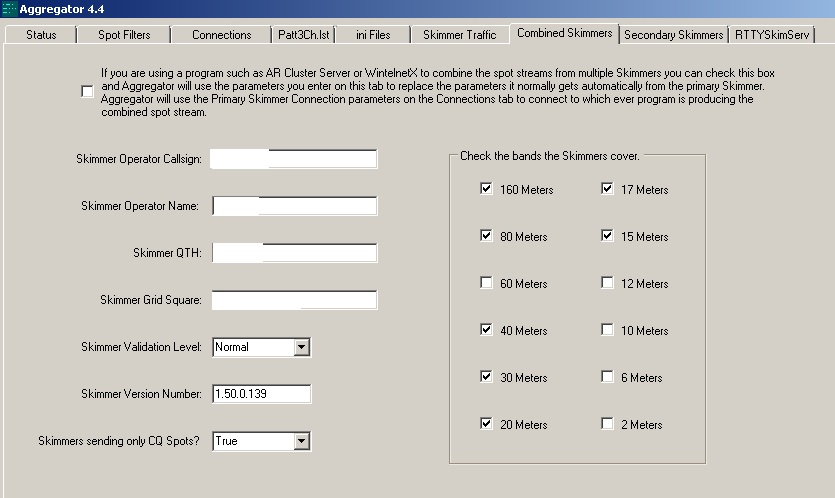Enable the 10 Meters band checkbox
Viewport: 835px width, 498px height.
pos(608,330)
